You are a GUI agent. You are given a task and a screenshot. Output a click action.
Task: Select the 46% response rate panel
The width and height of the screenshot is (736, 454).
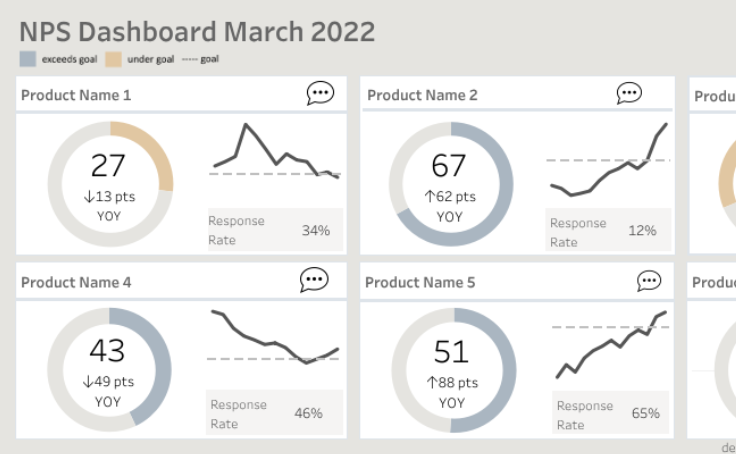(275, 413)
